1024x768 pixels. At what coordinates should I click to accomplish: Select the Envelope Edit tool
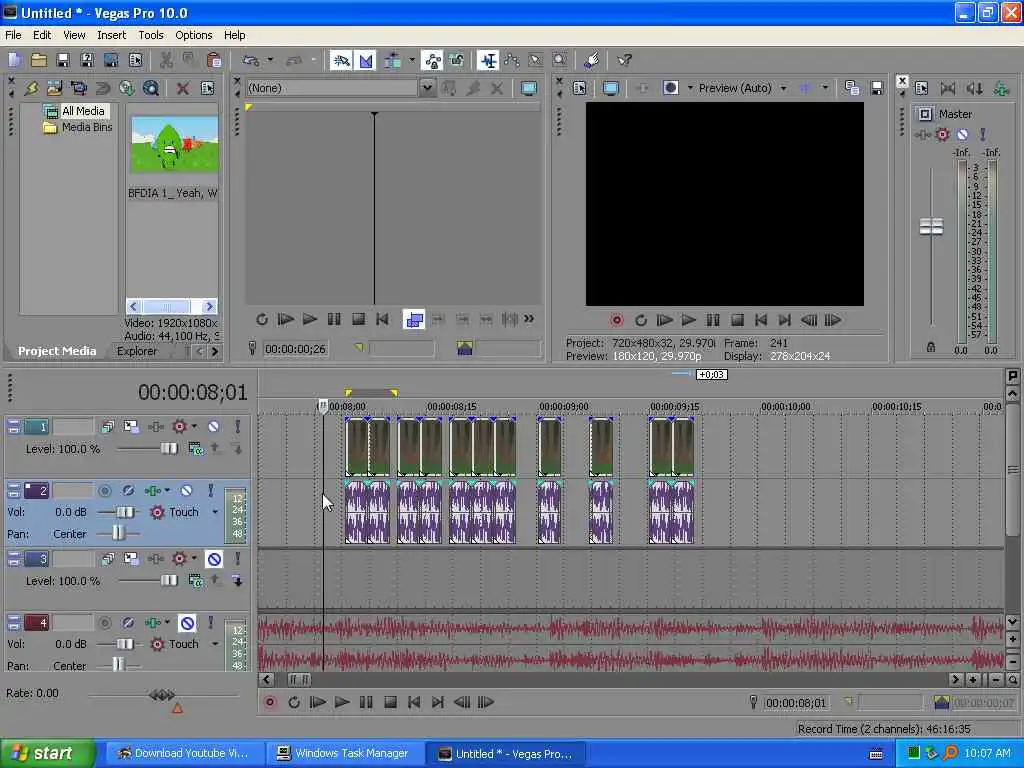click(512, 61)
